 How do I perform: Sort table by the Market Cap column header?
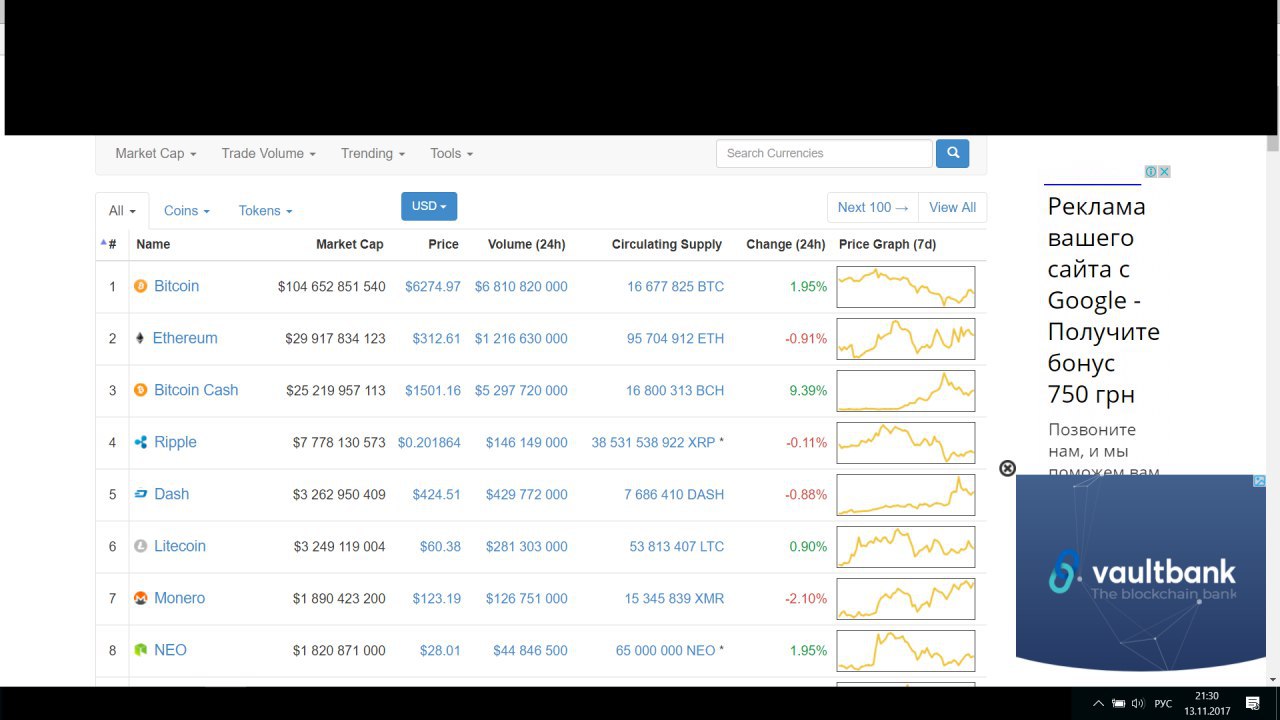tap(350, 244)
